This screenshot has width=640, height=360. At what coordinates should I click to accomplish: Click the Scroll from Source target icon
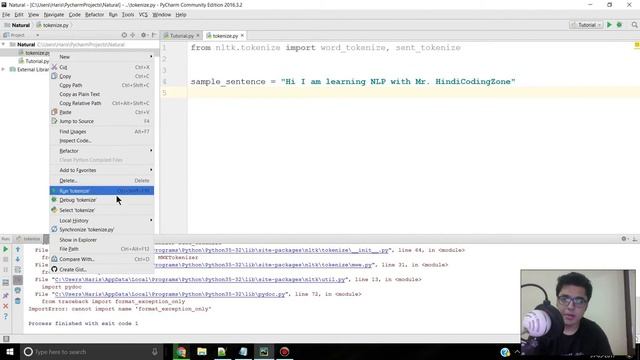click(124, 35)
